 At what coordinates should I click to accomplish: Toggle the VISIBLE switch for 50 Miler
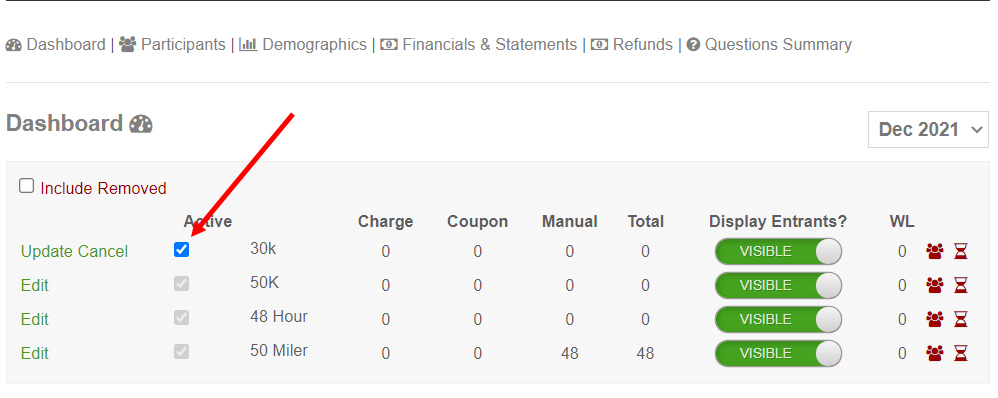(x=778, y=353)
